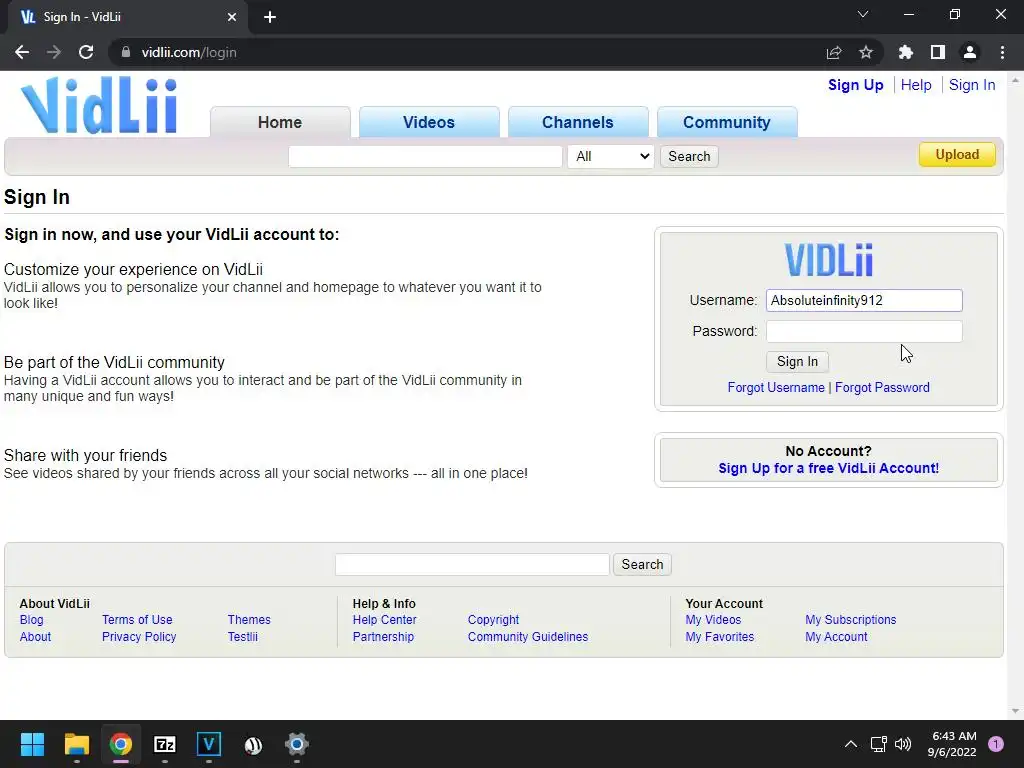Open the share this page icon
Screen dimensions: 1024x768
coord(834,52)
